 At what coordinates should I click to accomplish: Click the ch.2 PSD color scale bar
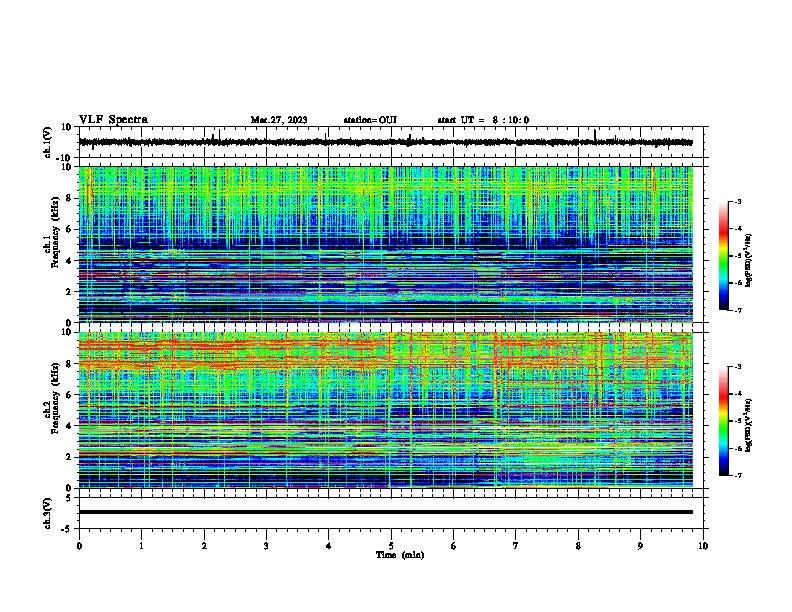pos(724,421)
